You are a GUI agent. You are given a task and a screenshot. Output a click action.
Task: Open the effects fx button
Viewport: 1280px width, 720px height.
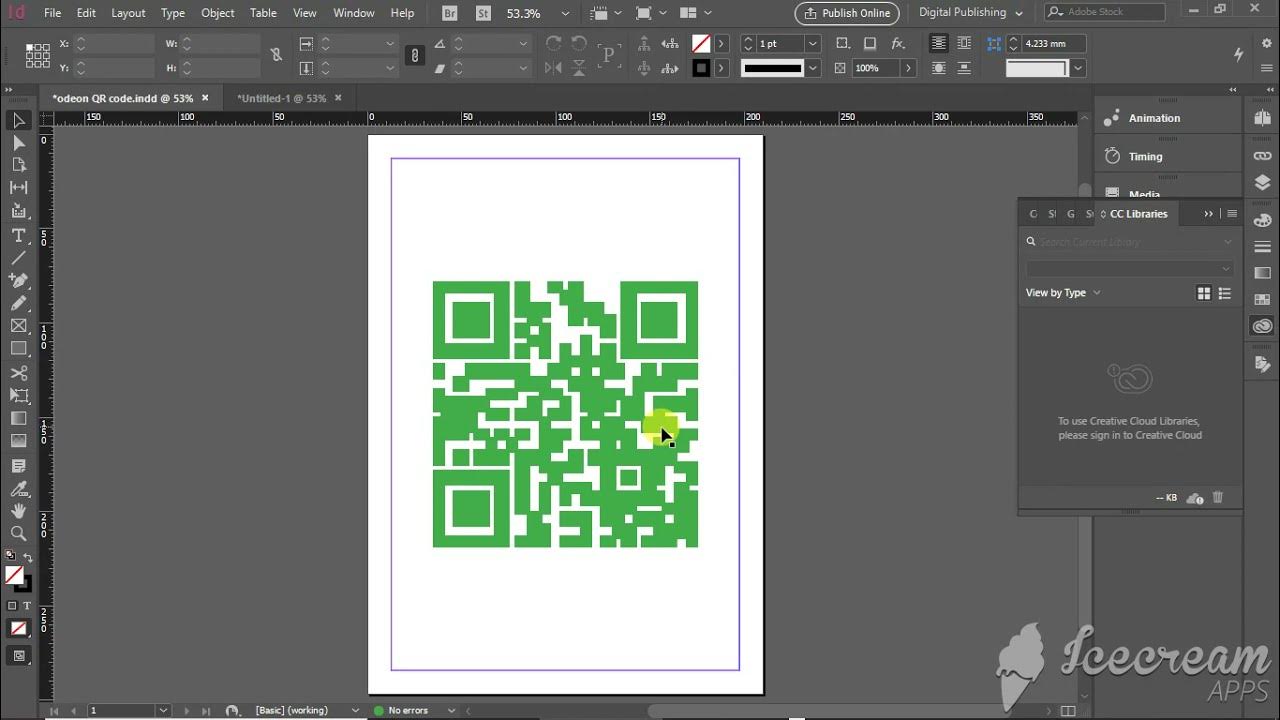(x=898, y=44)
